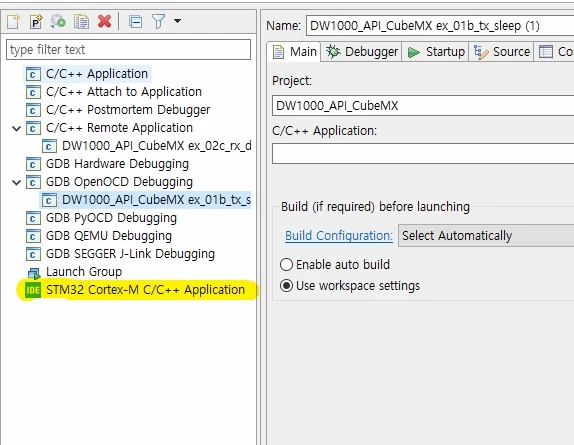This screenshot has height=445, width=574.
Task: Click the Export launch configuration icon
Action: [58, 22]
